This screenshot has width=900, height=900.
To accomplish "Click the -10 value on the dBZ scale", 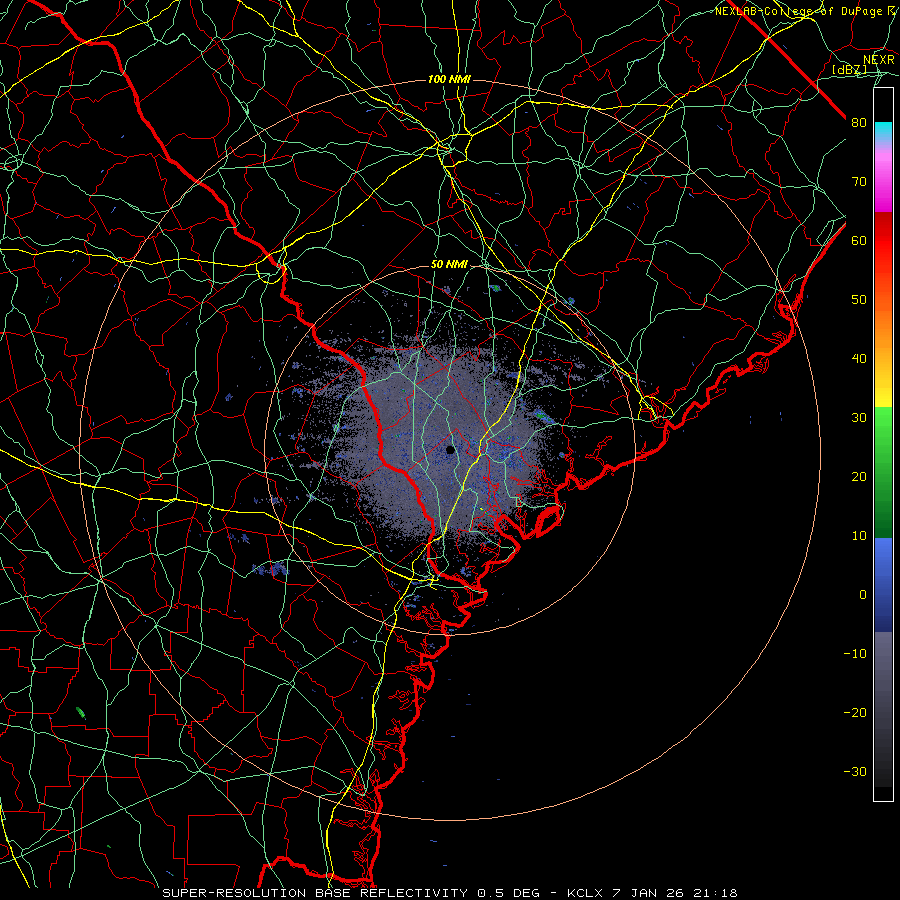I will [x=855, y=654].
